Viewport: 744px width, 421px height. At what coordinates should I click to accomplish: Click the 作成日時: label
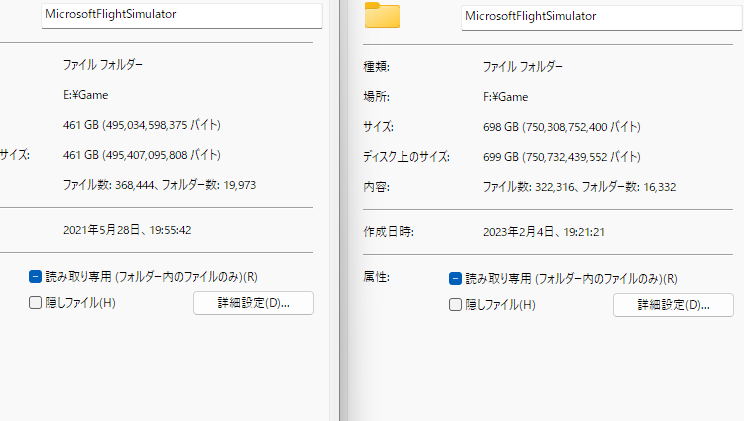tap(388, 232)
